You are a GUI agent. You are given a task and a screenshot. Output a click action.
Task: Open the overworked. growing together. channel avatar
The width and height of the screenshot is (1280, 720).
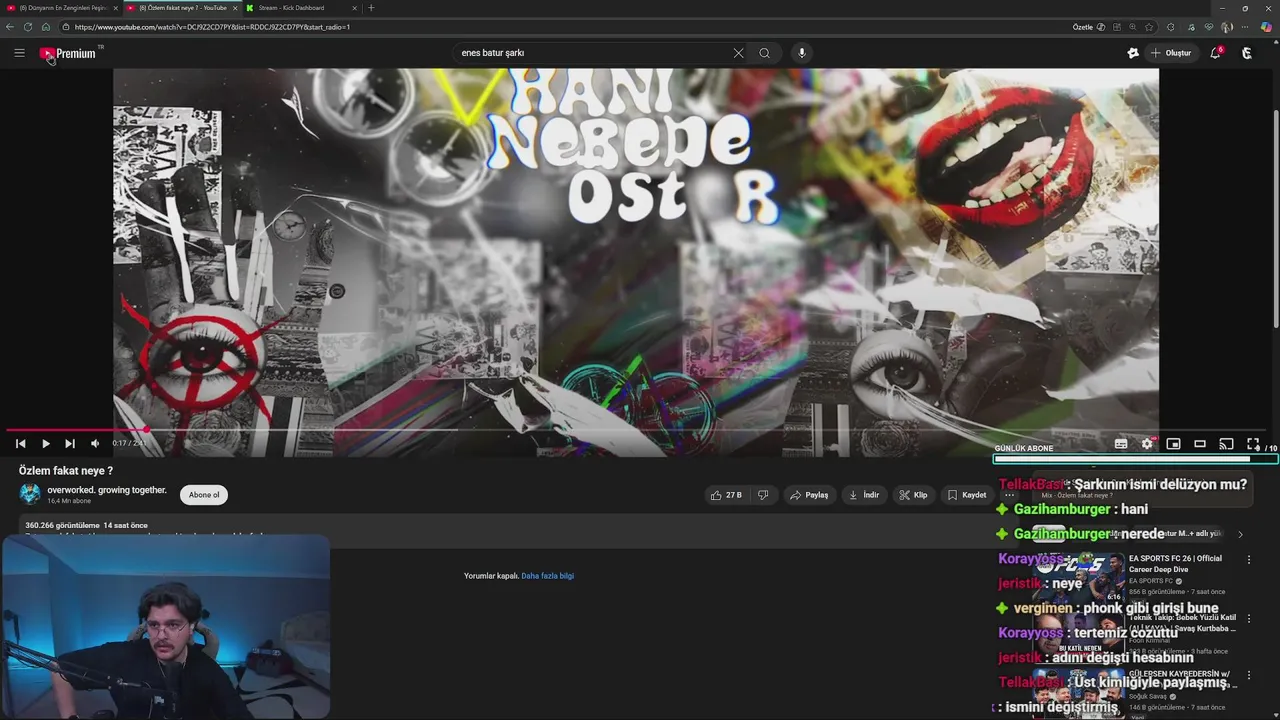coord(30,494)
